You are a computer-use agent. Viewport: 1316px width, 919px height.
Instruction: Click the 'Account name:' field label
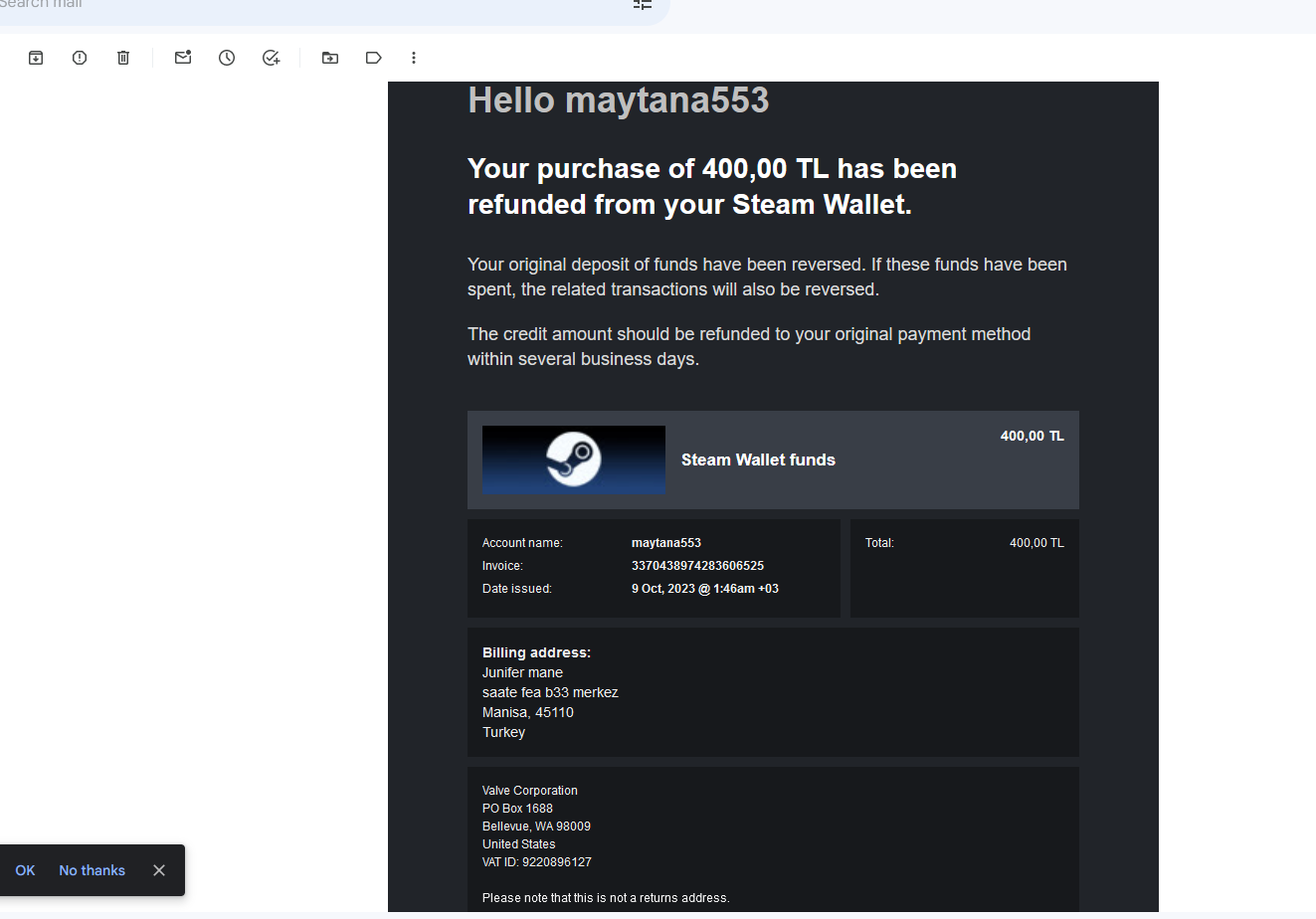522,543
